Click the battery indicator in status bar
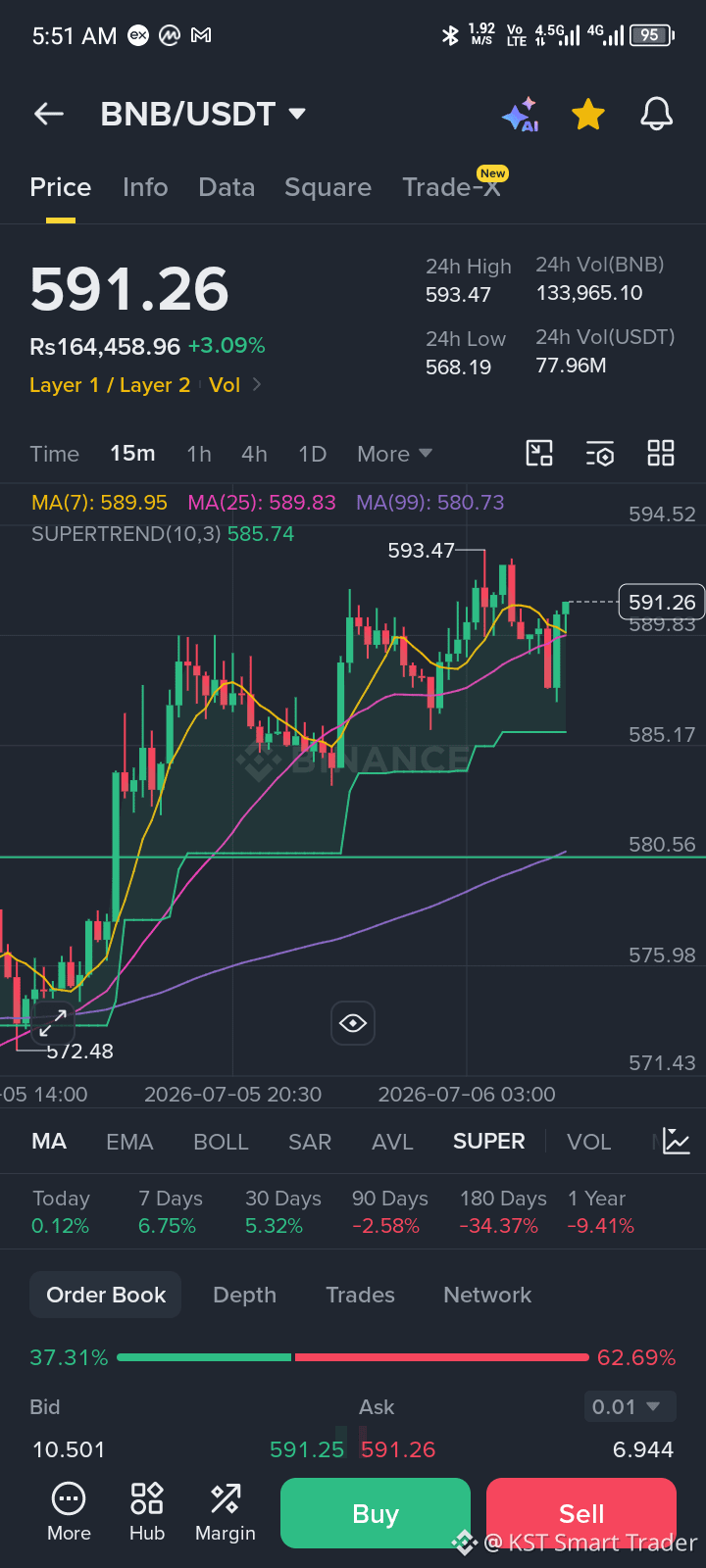The height and width of the screenshot is (1568, 706). click(x=652, y=35)
